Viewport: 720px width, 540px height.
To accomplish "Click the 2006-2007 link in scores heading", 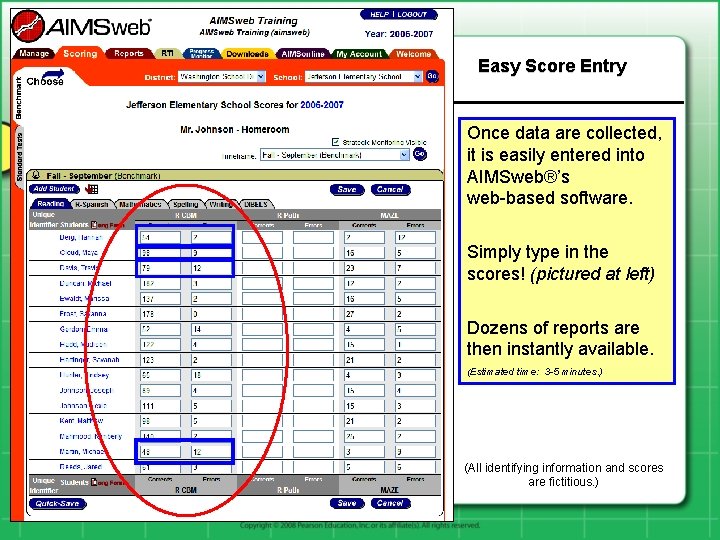I will [x=321, y=105].
